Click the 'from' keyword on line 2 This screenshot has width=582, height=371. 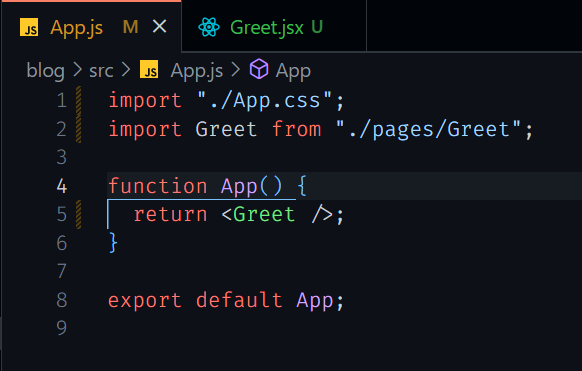coord(297,129)
